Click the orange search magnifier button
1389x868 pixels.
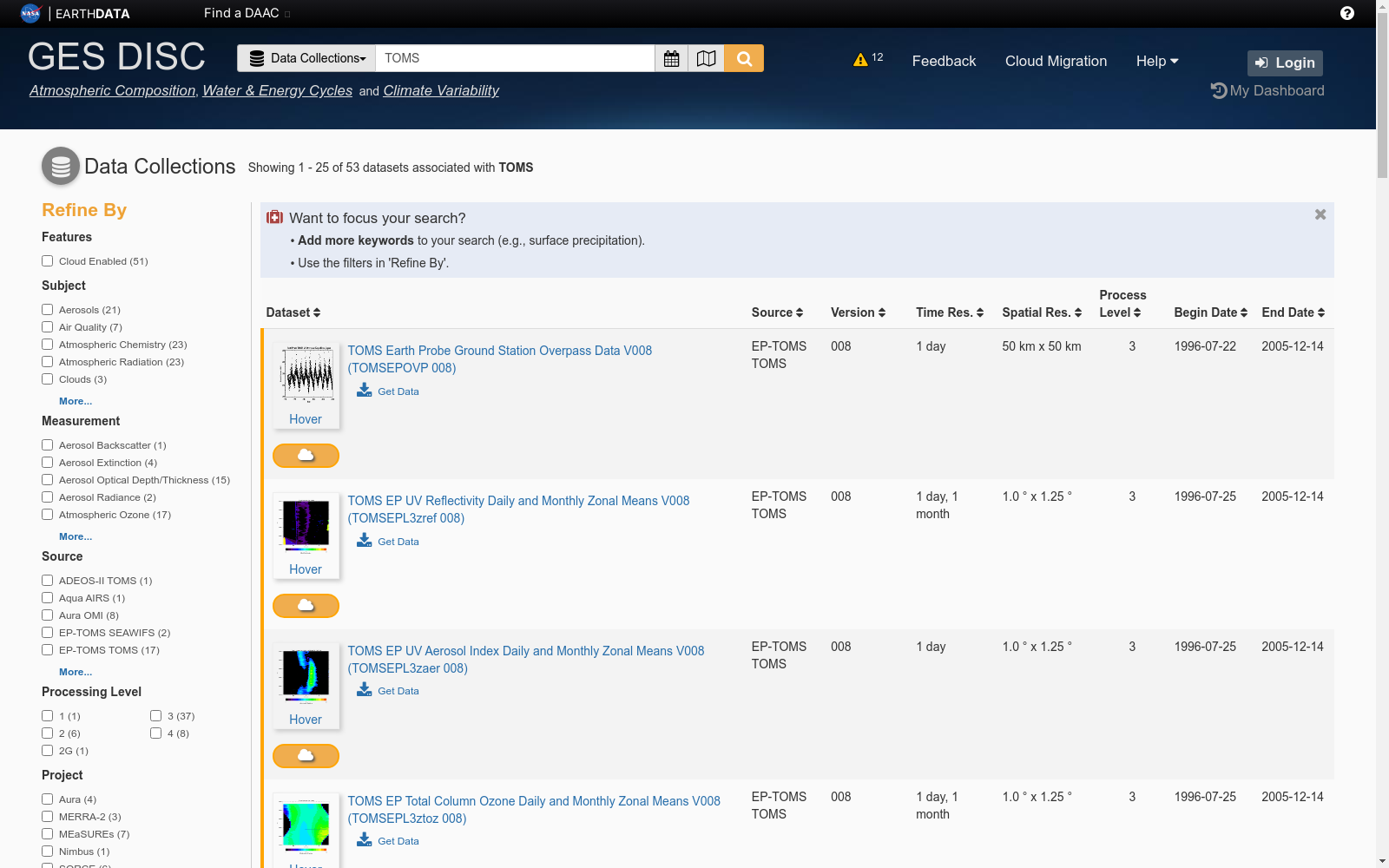coord(744,58)
